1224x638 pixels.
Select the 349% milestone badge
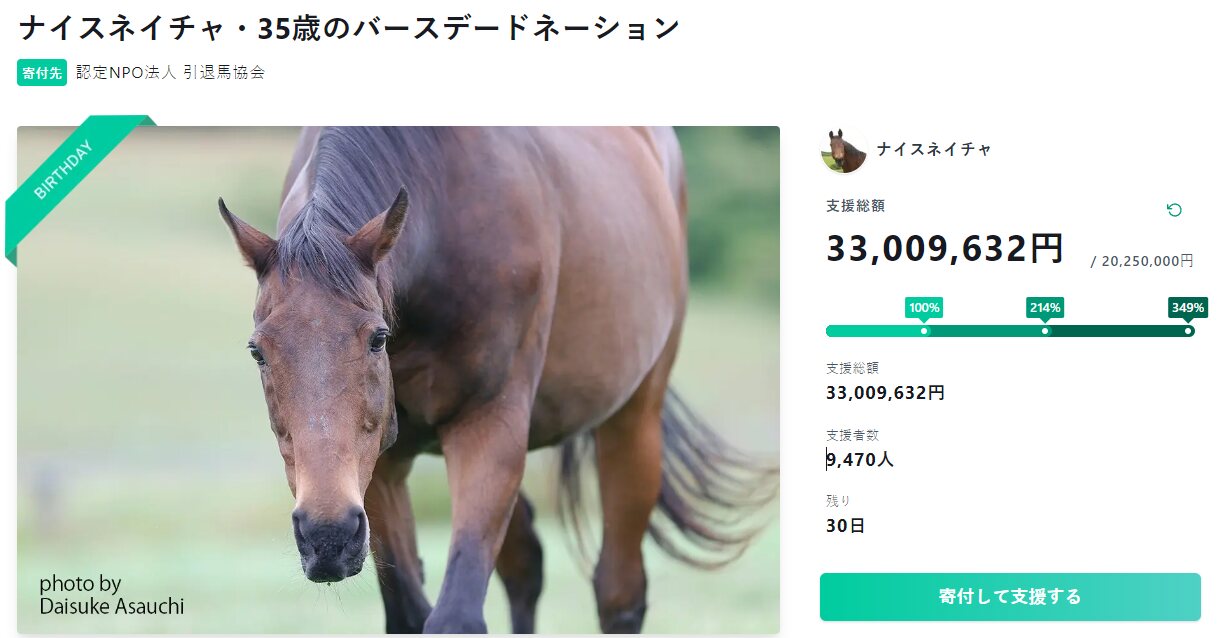pyautogui.click(x=1187, y=308)
